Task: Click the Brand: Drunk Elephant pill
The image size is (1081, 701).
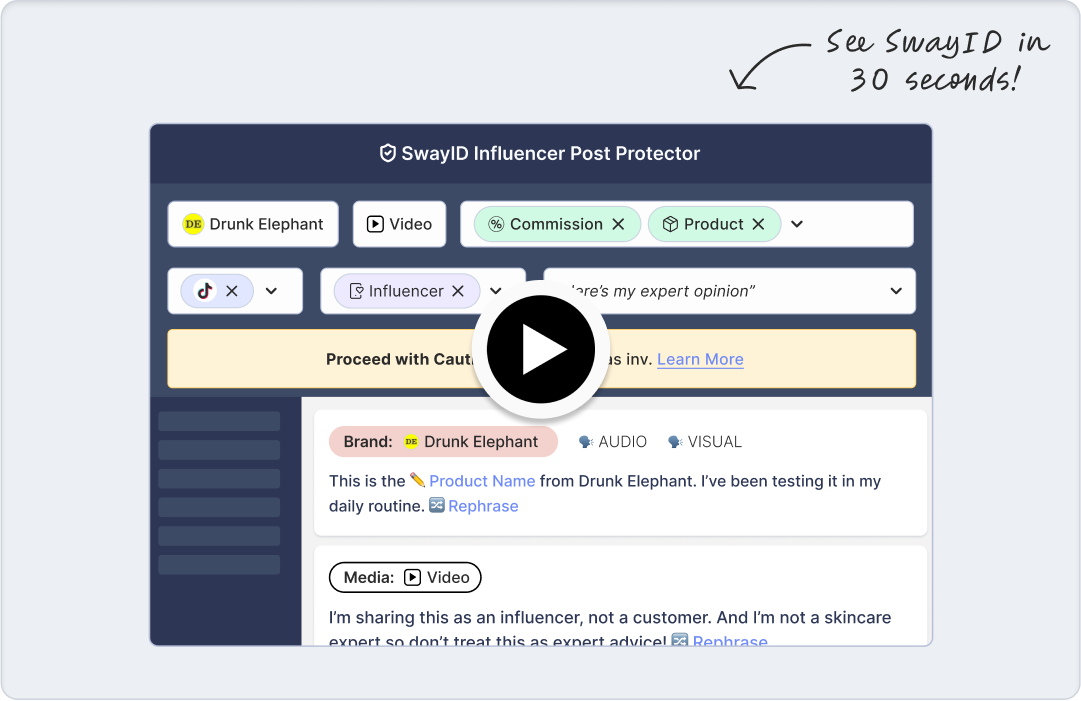Action: coord(443,442)
